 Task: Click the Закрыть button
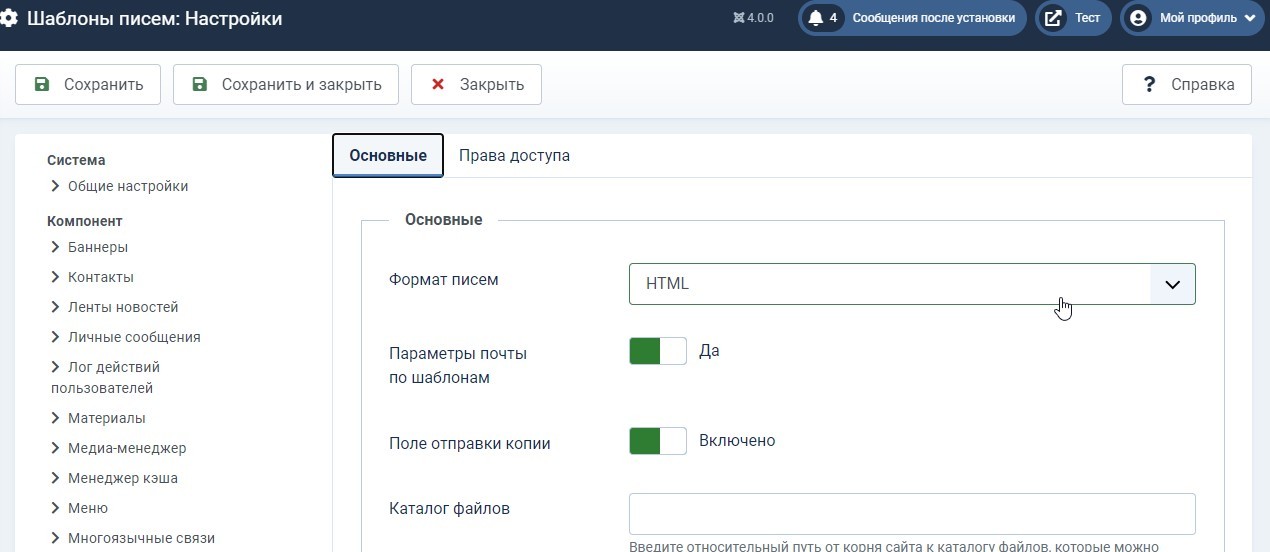pyautogui.click(x=476, y=85)
